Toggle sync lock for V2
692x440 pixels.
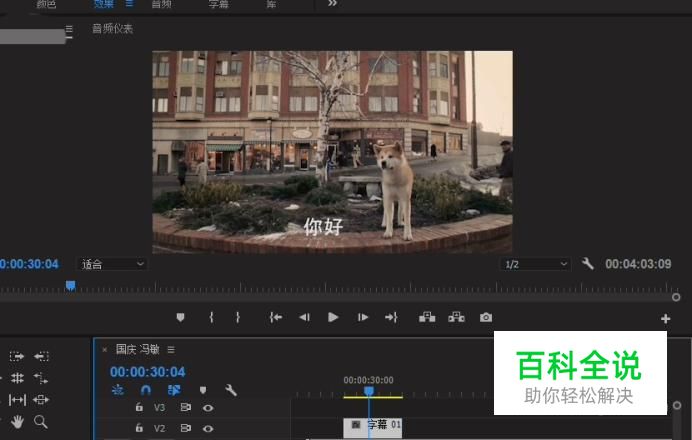(186, 428)
